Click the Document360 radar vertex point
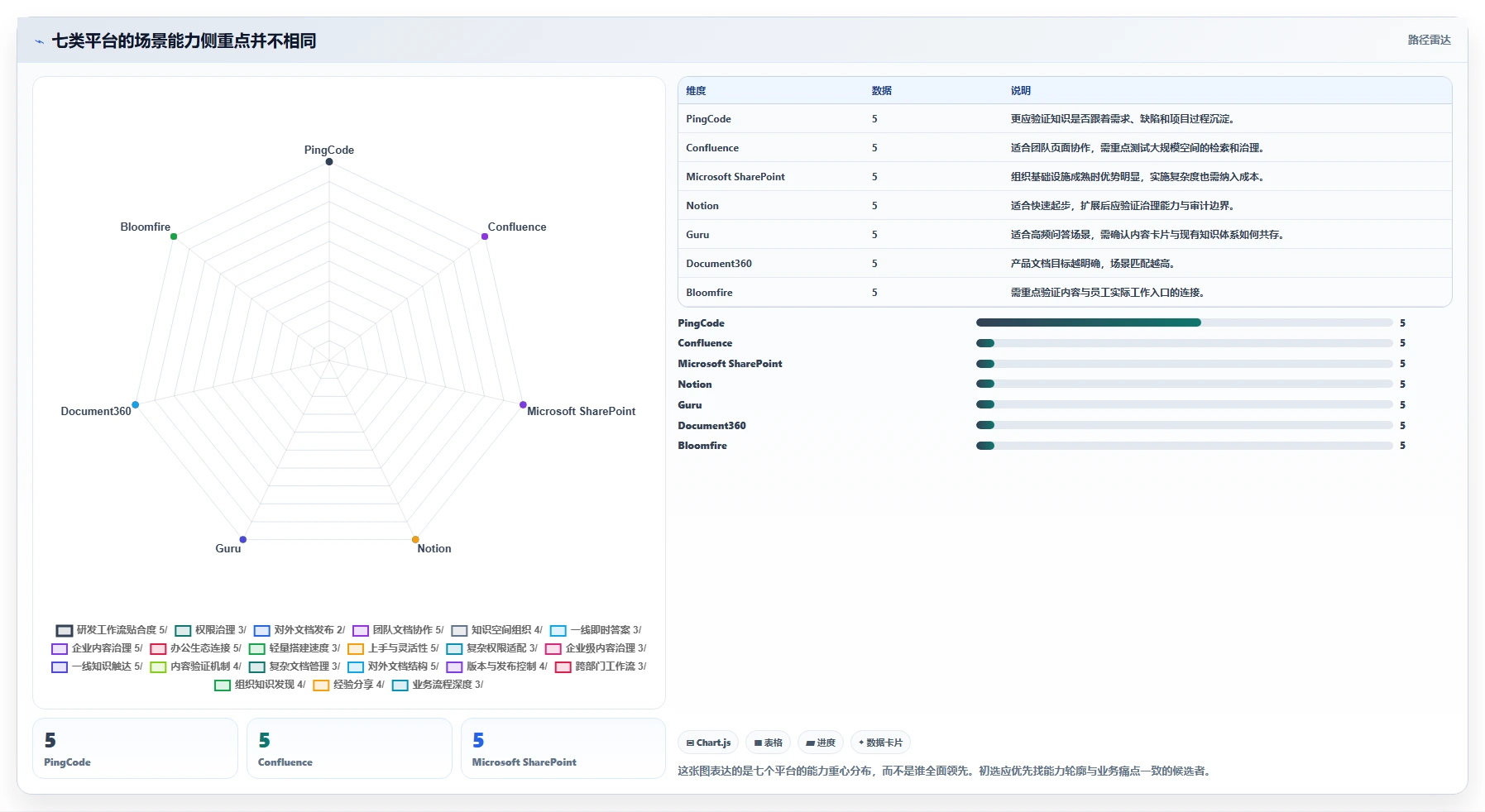Image resolution: width=1485 pixels, height=812 pixels. pos(136,404)
